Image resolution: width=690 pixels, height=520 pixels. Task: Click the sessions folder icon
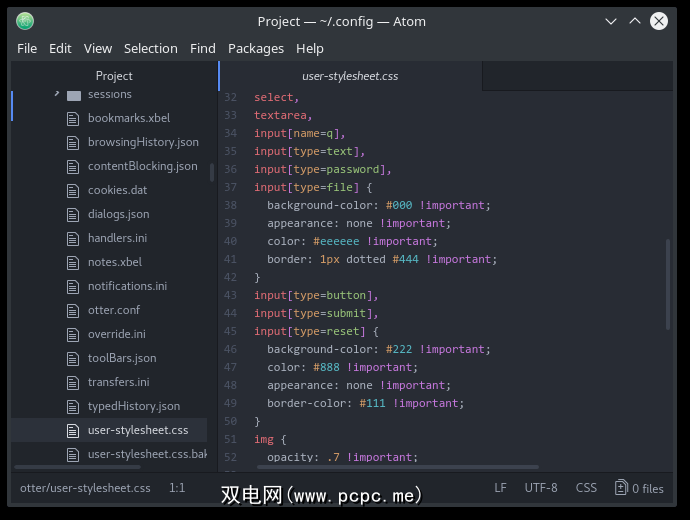pos(73,95)
